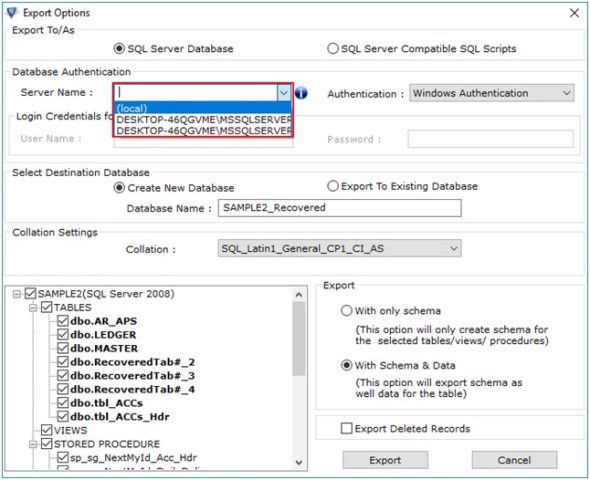Select (local) from server list
The image size is (590, 480).
coord(203,108)
